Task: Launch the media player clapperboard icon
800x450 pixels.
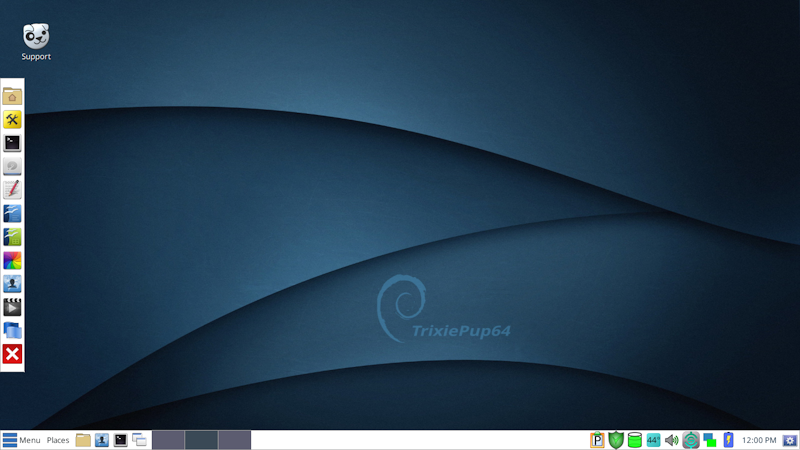Action: [x=13, y=307]
